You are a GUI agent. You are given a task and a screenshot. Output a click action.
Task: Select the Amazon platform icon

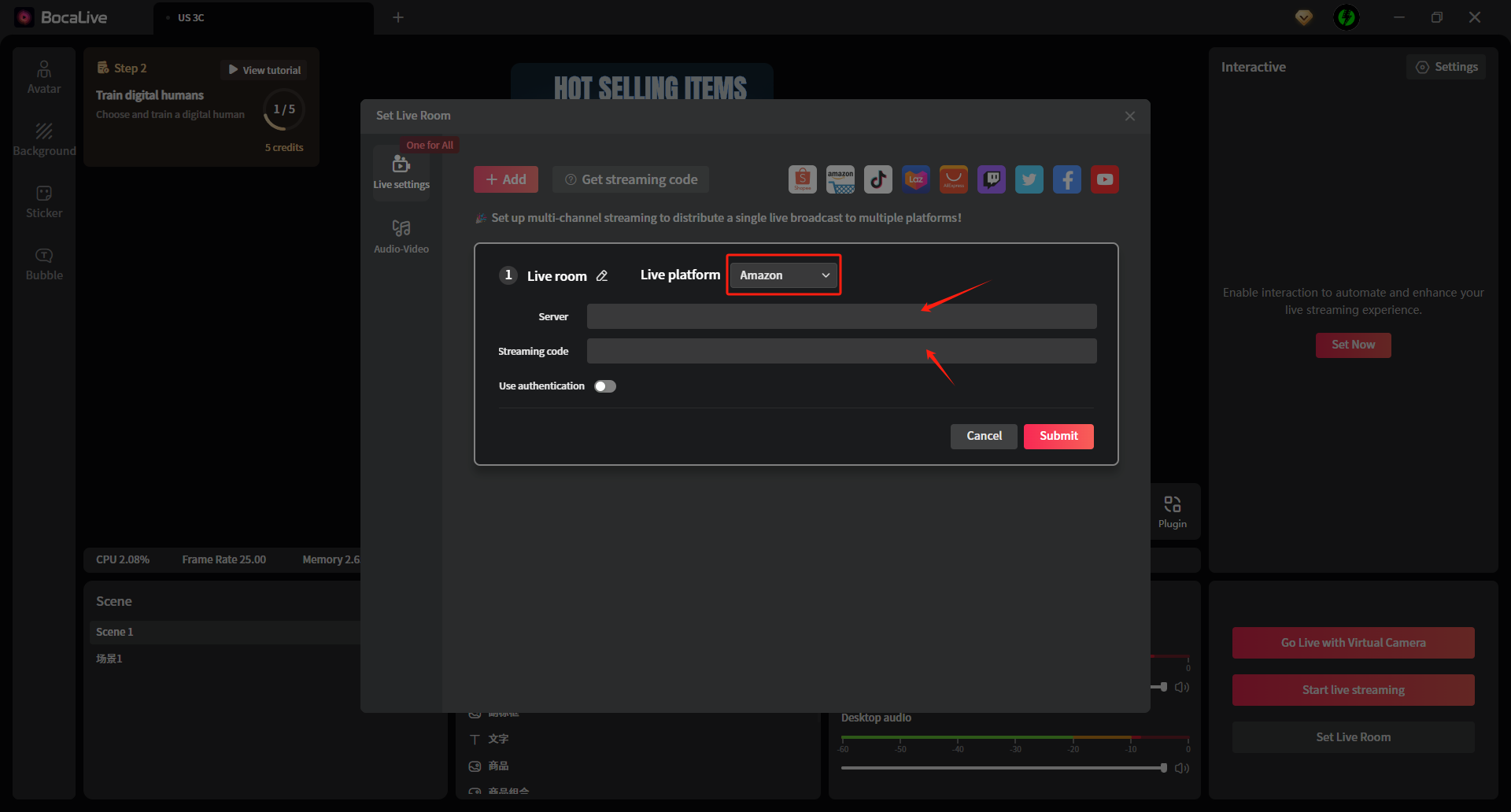(840, 179)
